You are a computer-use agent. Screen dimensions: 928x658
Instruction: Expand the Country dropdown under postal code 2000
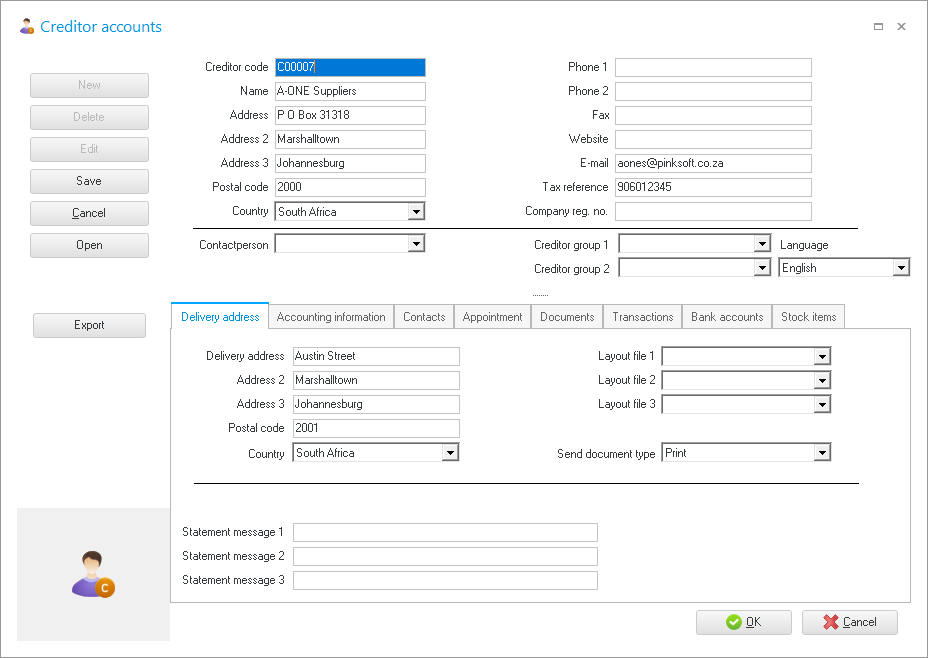[x=416, y=212]
